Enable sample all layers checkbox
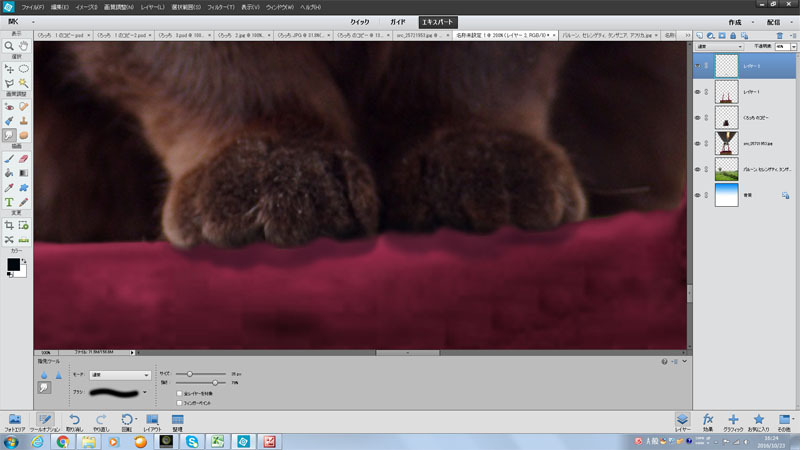The image size is (800, 450). [179, 393]
